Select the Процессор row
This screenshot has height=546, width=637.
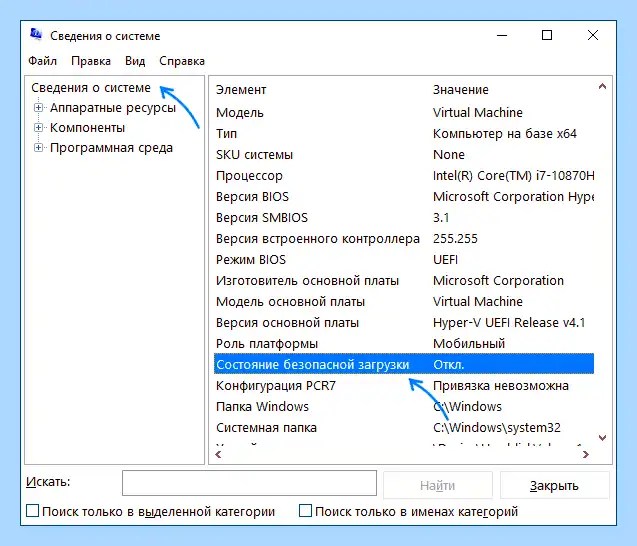(404, 176)
